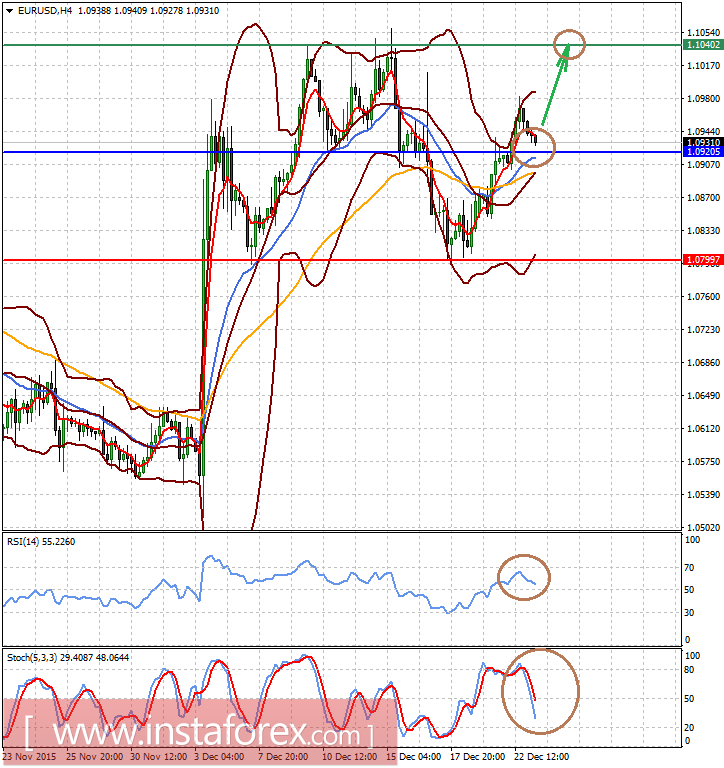Click the 1.07230 price scale label
The height and width of the screenshot is (768, 724).
click(x=703, y=330)
